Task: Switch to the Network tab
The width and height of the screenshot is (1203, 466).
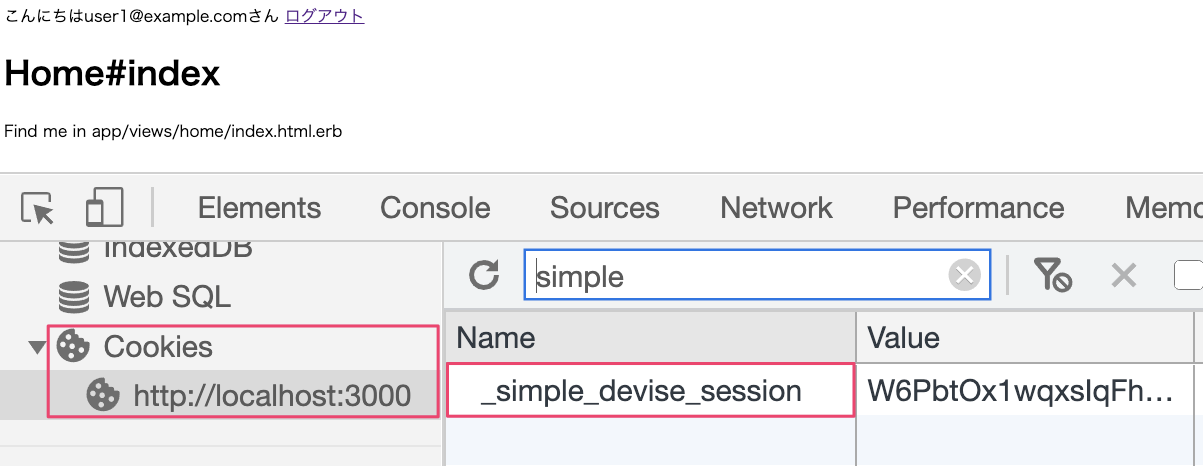Action: (x=776, y=208)
